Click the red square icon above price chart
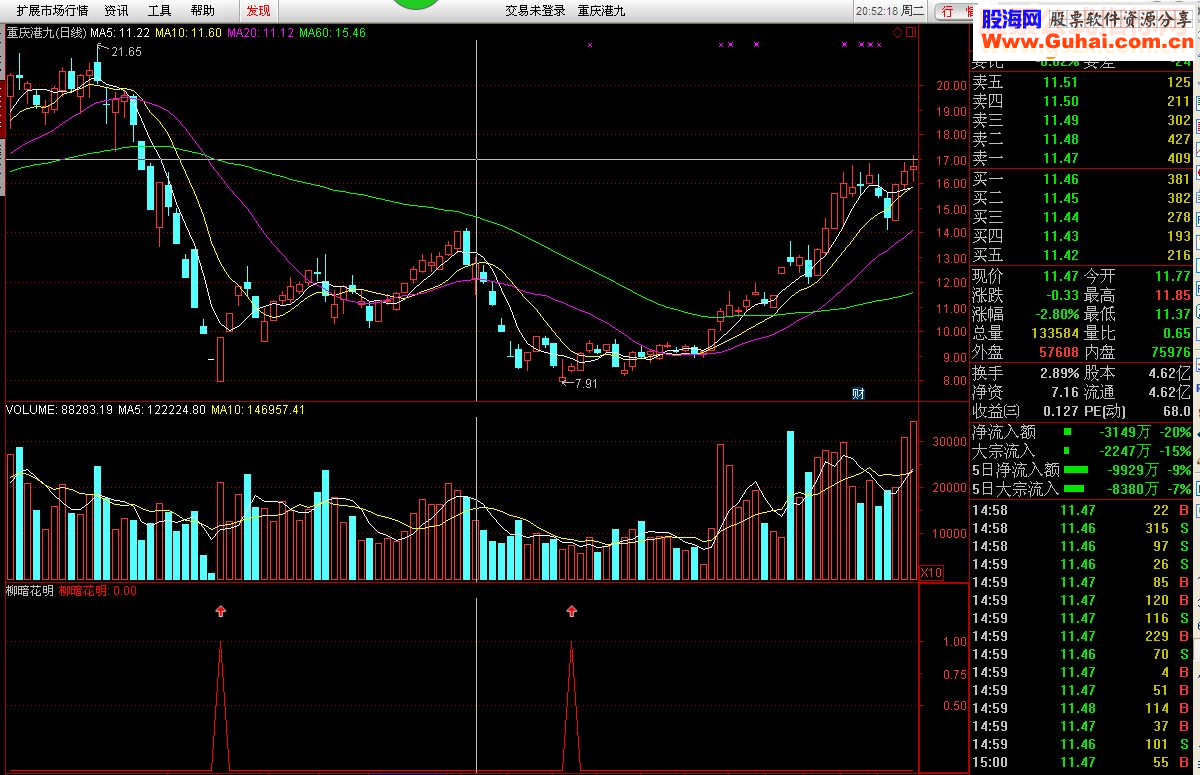 tap(909, 33)
